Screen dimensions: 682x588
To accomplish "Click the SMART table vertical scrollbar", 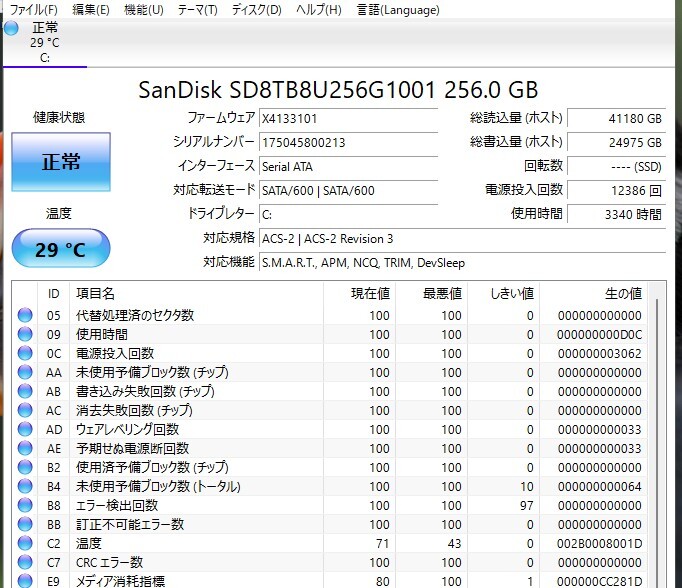I will 657,444.
